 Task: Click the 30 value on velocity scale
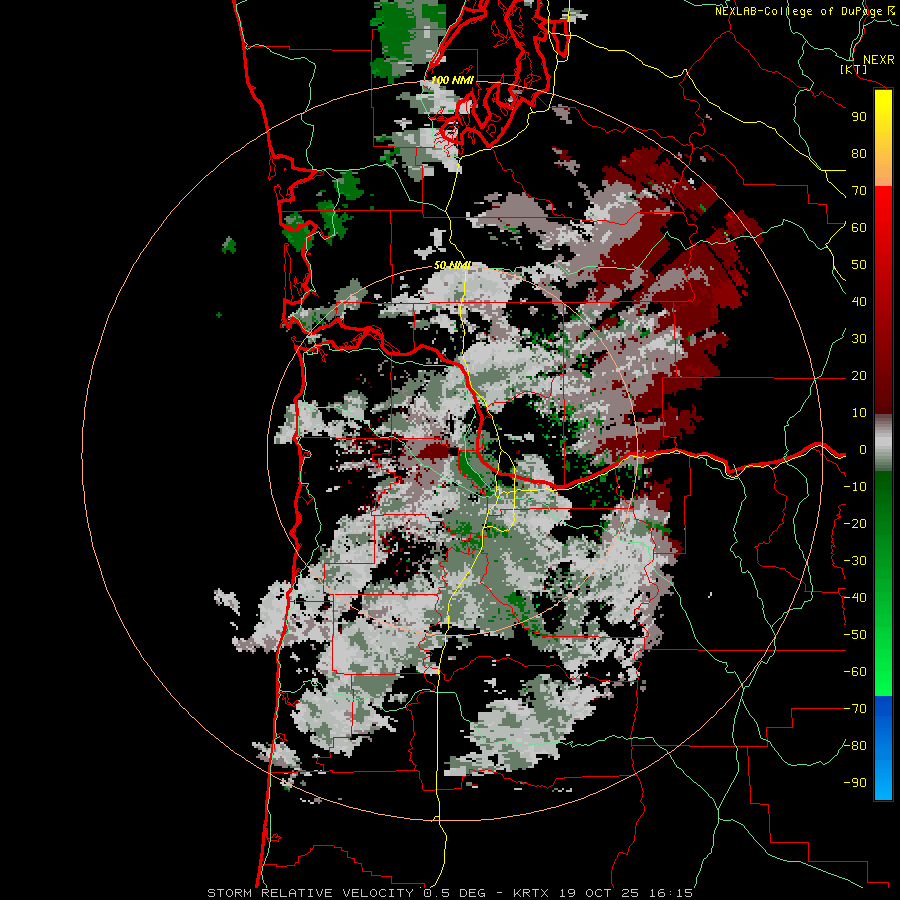pyautogui.click(x=859, y=339)
